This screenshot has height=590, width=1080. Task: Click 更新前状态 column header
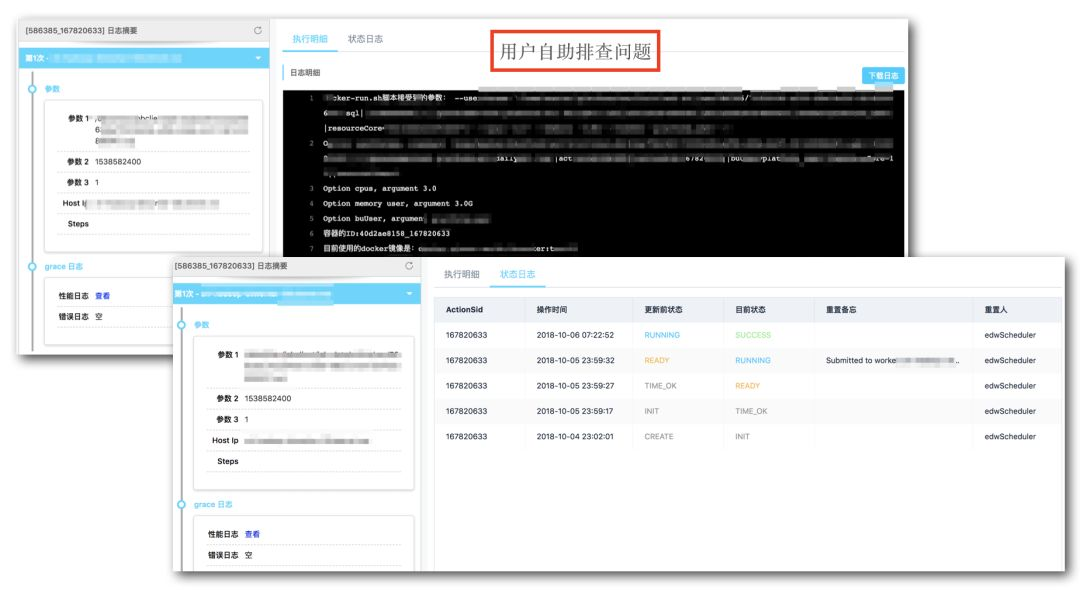pyautogui.click(x=663, y=310)
